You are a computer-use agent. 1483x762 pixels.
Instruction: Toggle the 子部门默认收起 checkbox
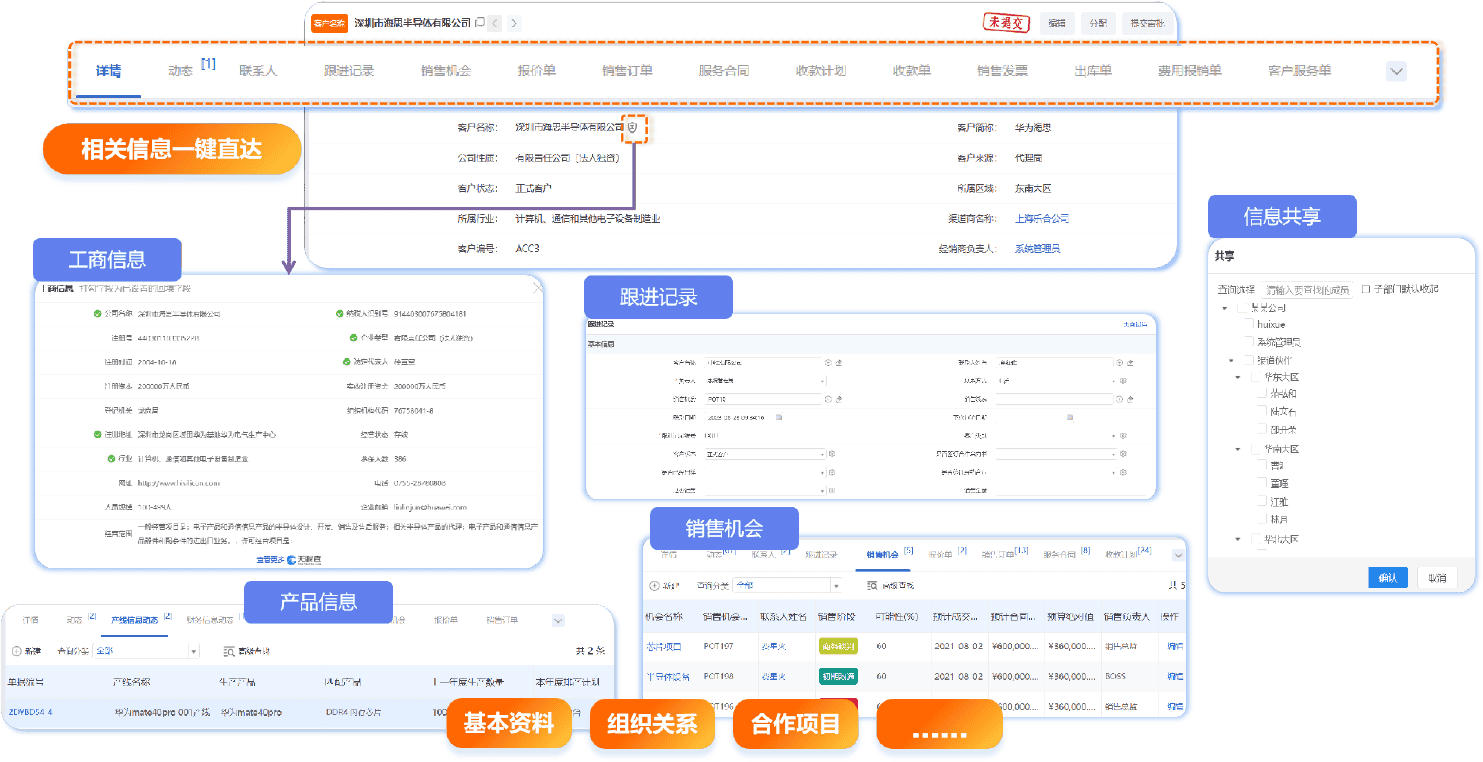pos(1365,289)
